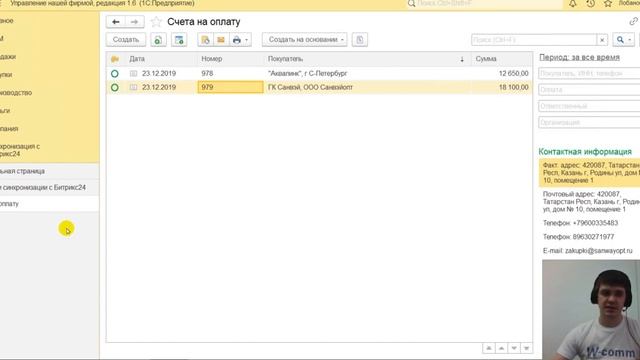
Task: Select buyer ГК Санвэй, ООО Санвэйопт
Action: coord(310,87)
